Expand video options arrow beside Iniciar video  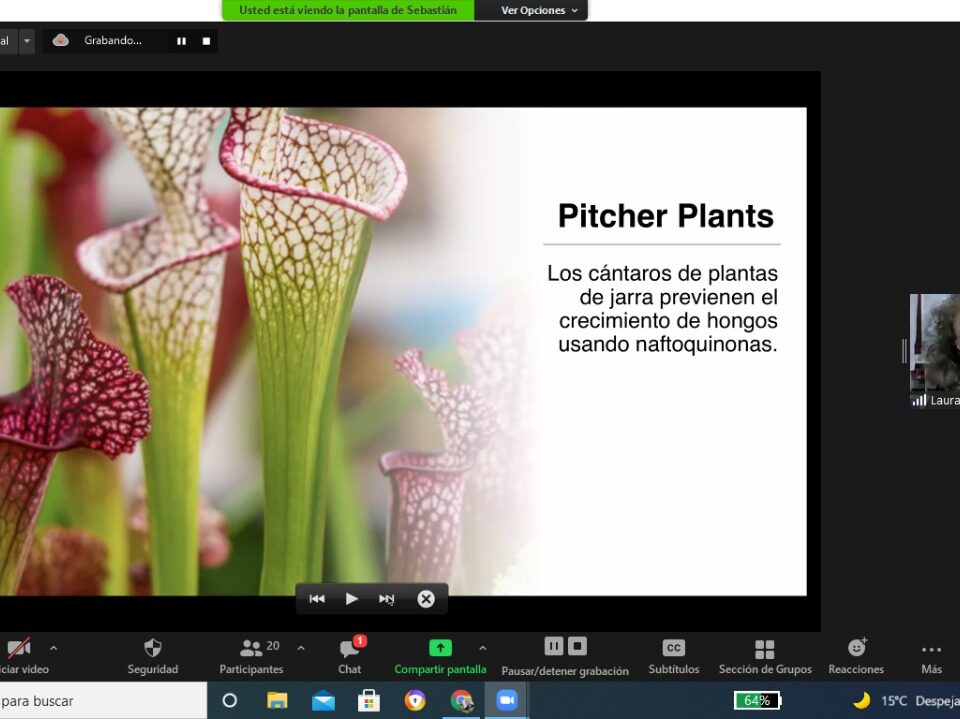point(54,648)
